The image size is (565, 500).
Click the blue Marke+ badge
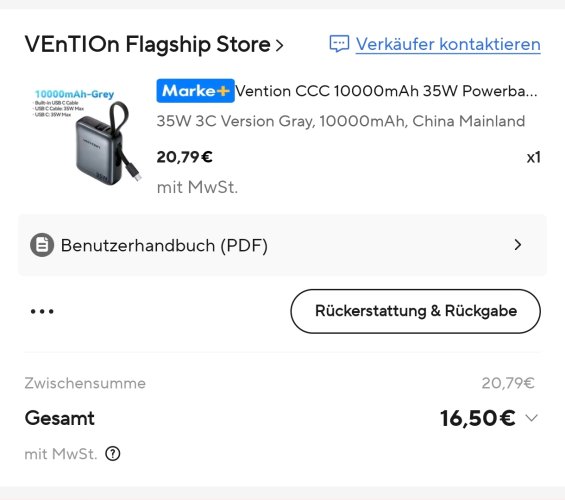click(x=195, y=91)
